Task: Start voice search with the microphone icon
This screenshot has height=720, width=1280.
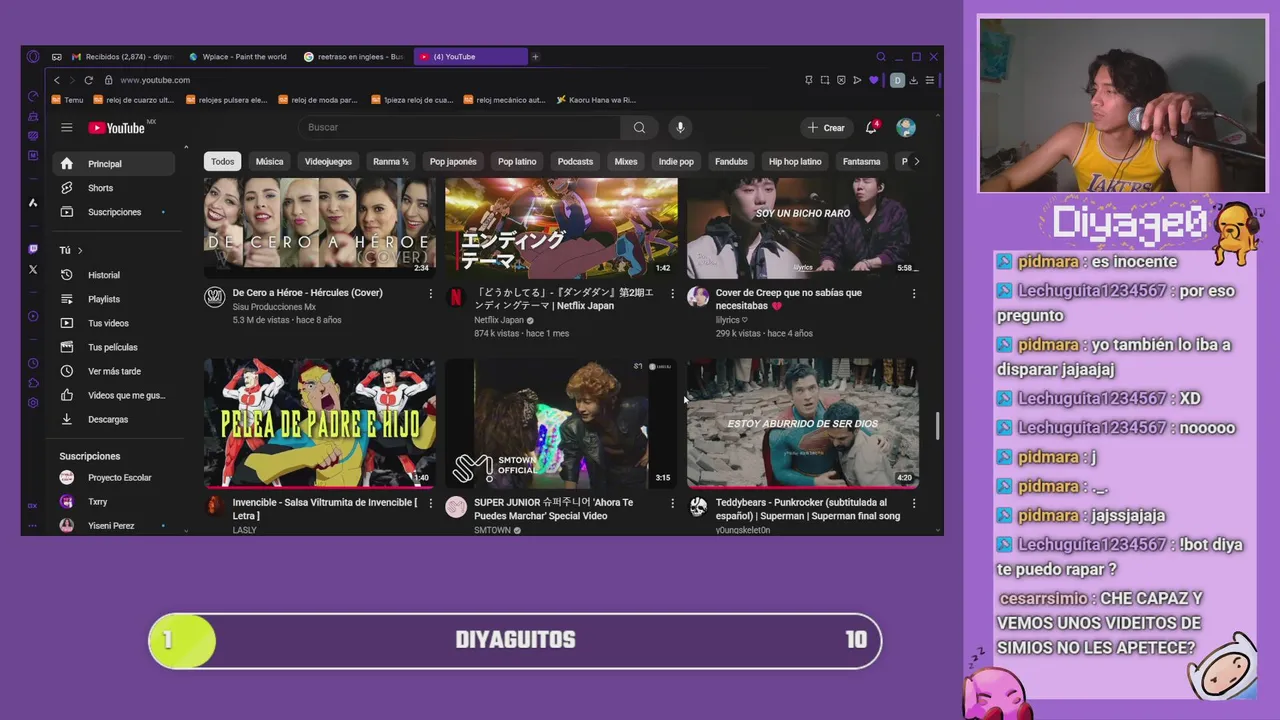Action: (680, 127)
